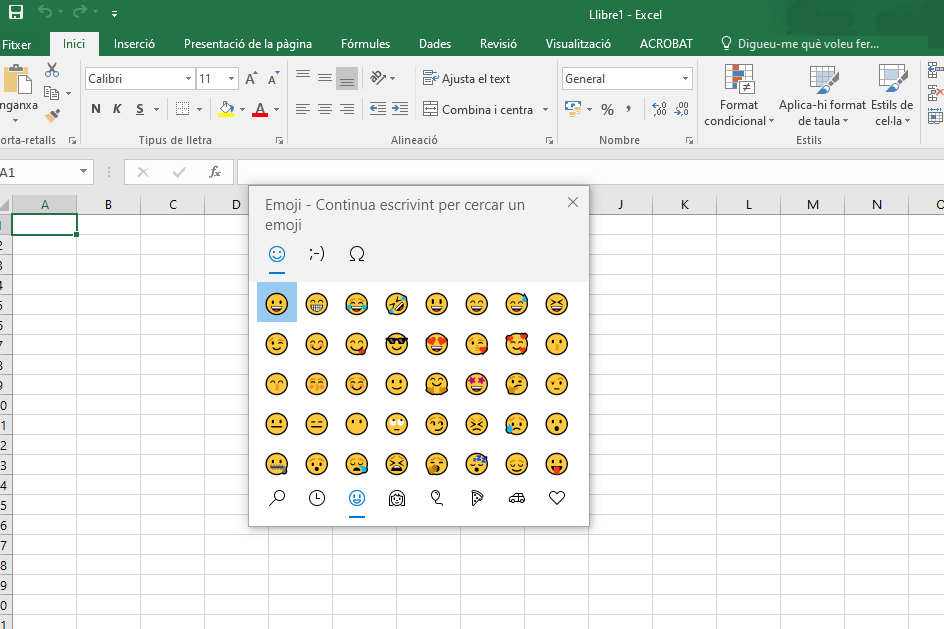Show recently used emojis via clock icon
Viewport: 944px width, 629px height.
317,497
